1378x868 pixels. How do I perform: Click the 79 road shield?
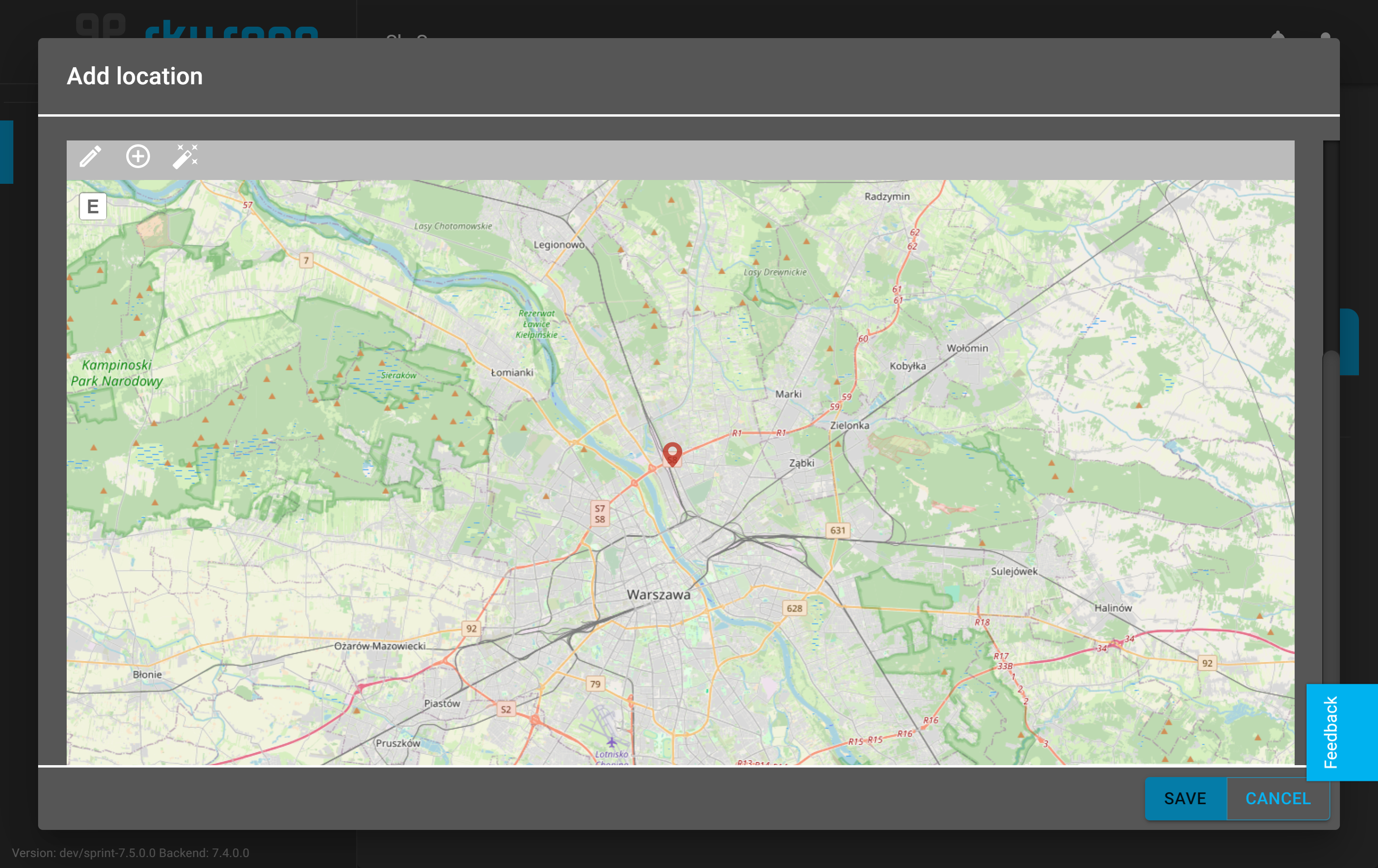coord(595,684)
